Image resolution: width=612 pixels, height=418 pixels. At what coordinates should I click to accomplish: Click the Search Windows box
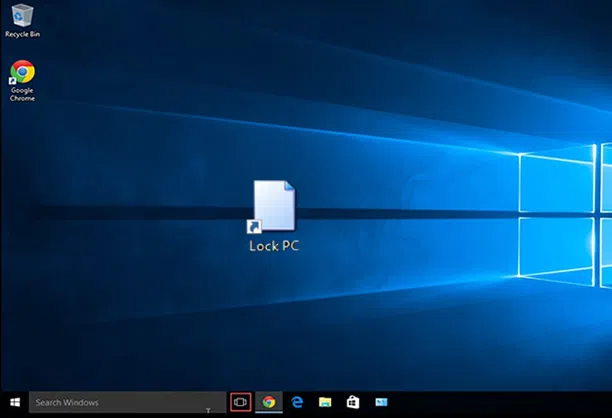click(127, 402)
